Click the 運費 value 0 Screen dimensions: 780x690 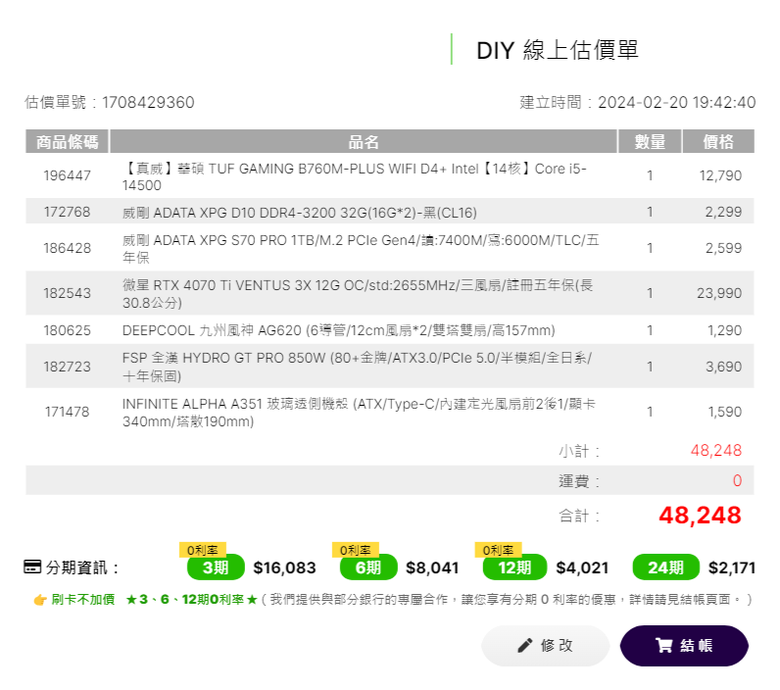pos(737,481)
